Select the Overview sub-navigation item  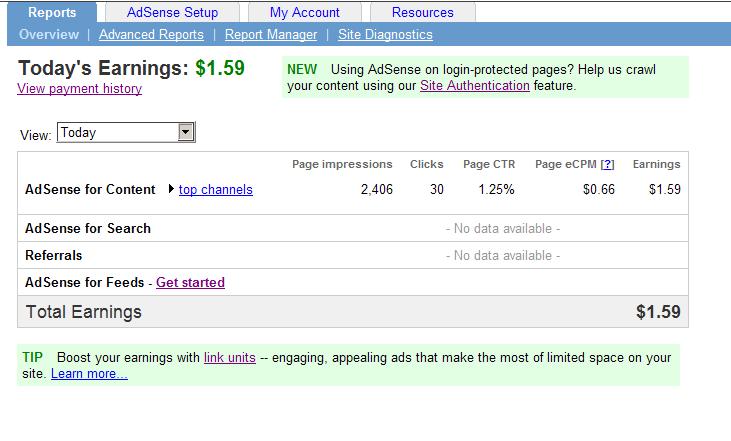tap(49, 34)
